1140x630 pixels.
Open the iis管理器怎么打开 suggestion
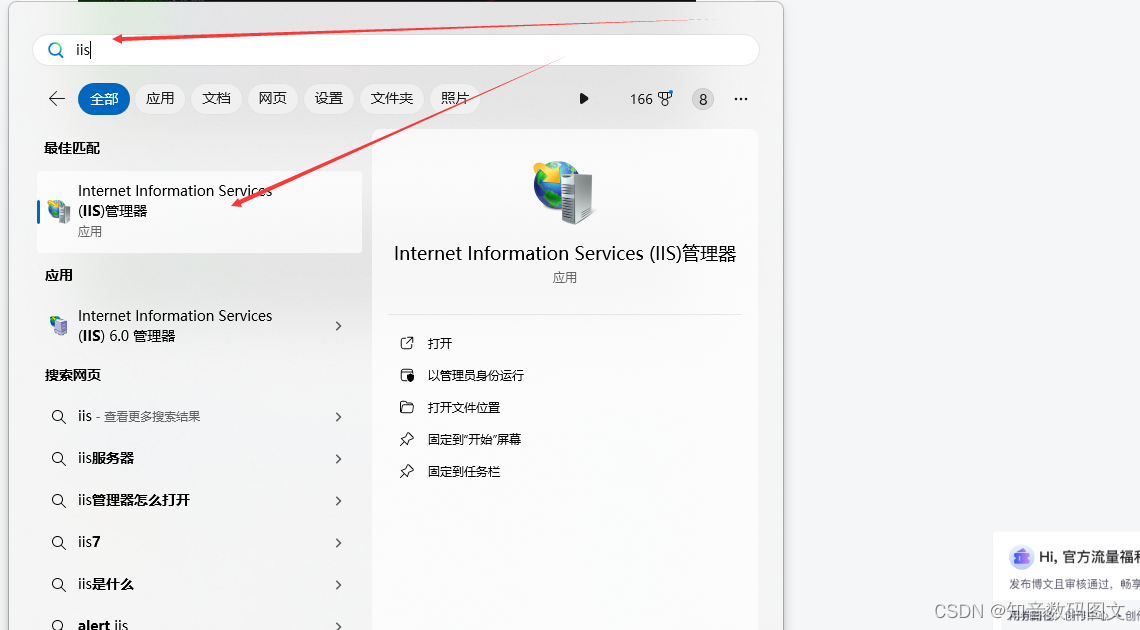tap(199, 501)
